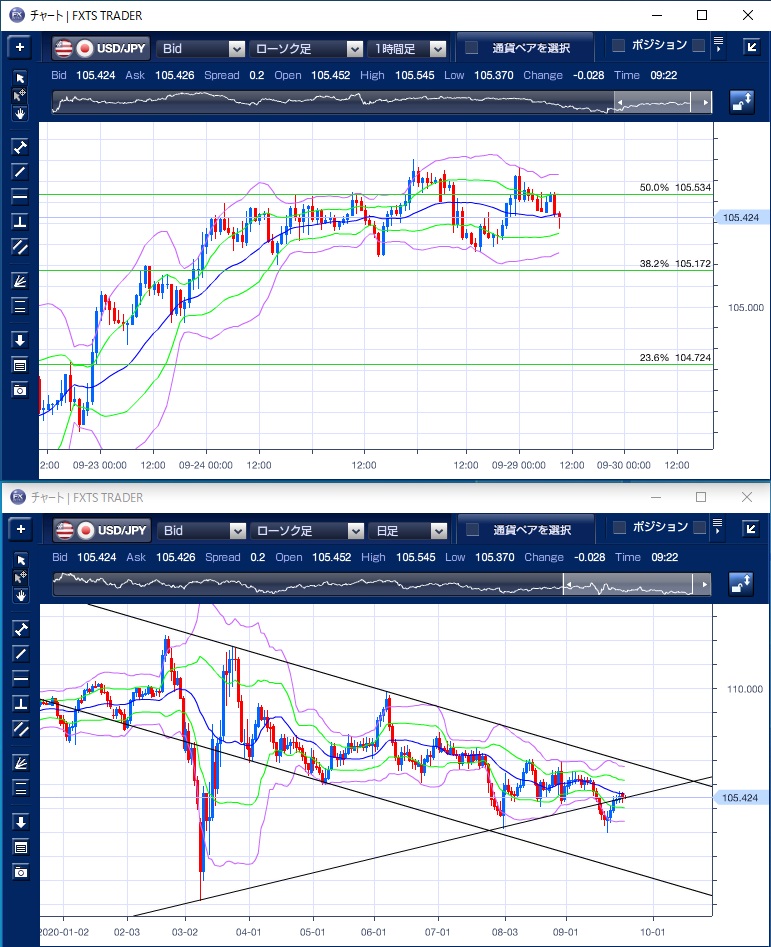This screenshot has width=771, height=947.
Task: Click the 105.424 price label on bottom chart axis
Action: pyautogui.click(x=741, y=797)
